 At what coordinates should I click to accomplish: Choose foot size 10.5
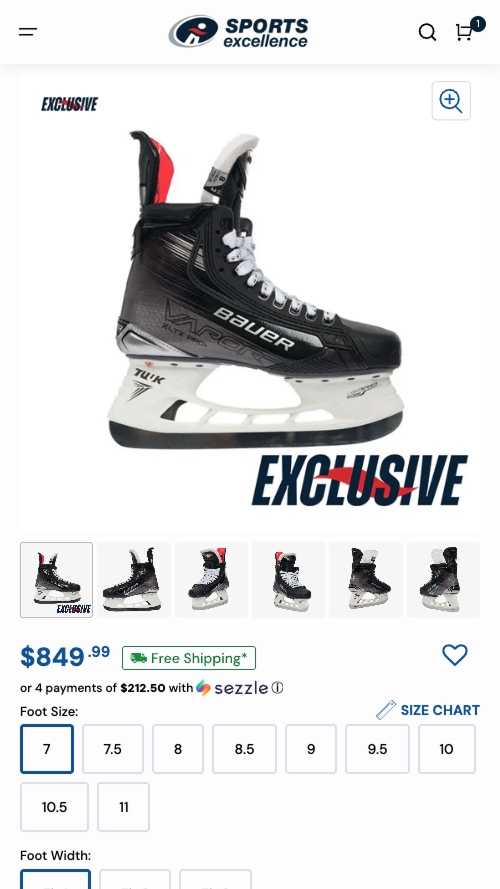(x=54, y=807)
